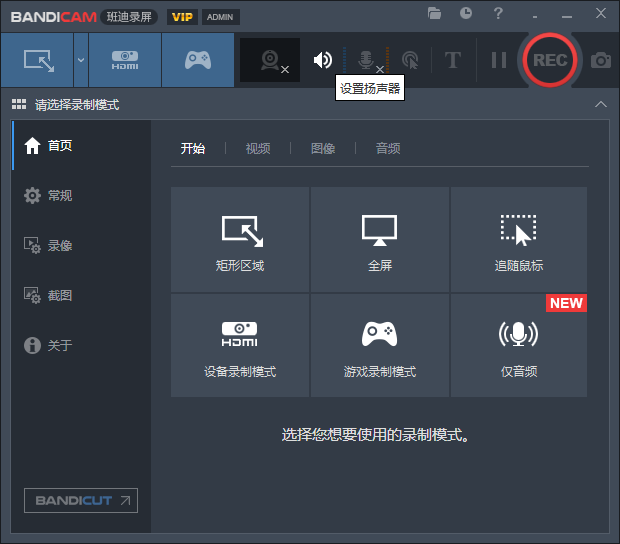Choose the 矩形区域 recording tile
The height and width of the screenshot is (544, 620).
[240, 240]
